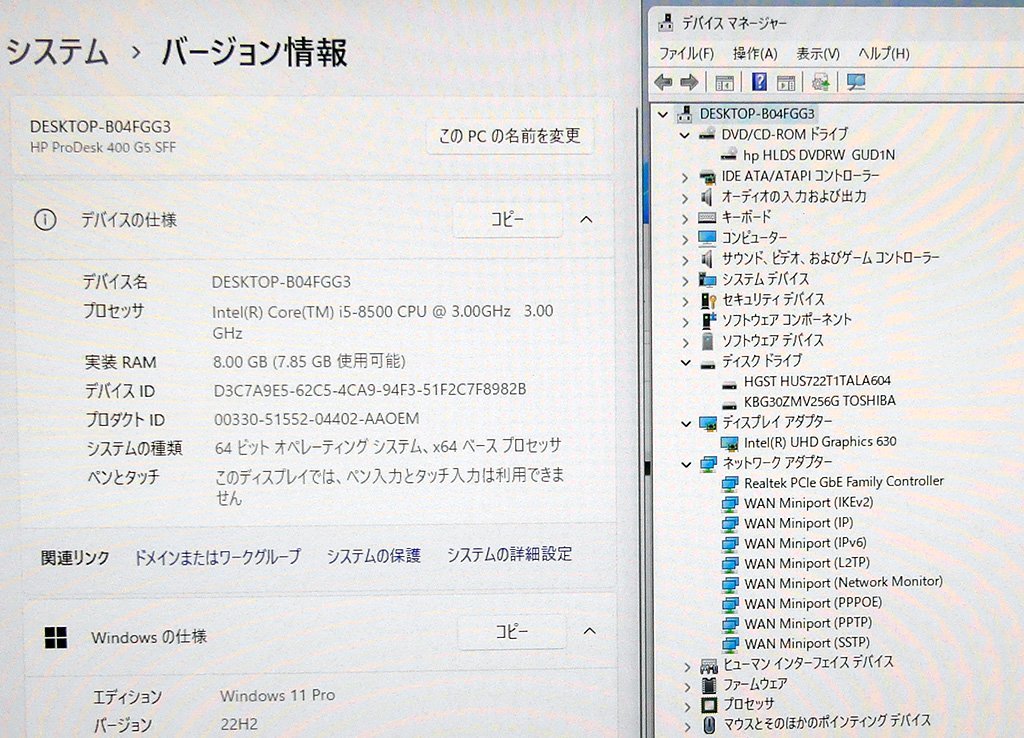The width and height of the screenshot is (1024, 738).
Task: Click the display adapter icon beside Intel(R) UHD Graphics 630
Action: tap(729, 443)
